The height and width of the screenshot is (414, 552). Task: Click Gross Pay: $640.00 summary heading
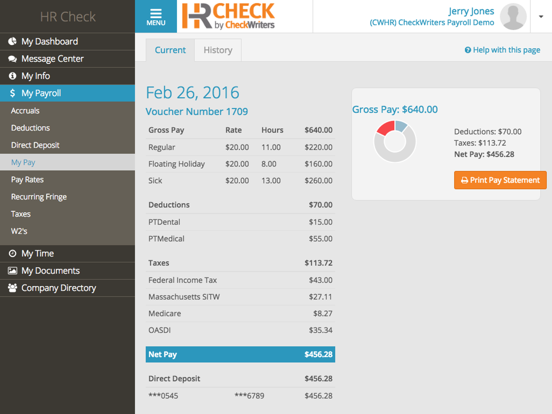tap(395, 109)
